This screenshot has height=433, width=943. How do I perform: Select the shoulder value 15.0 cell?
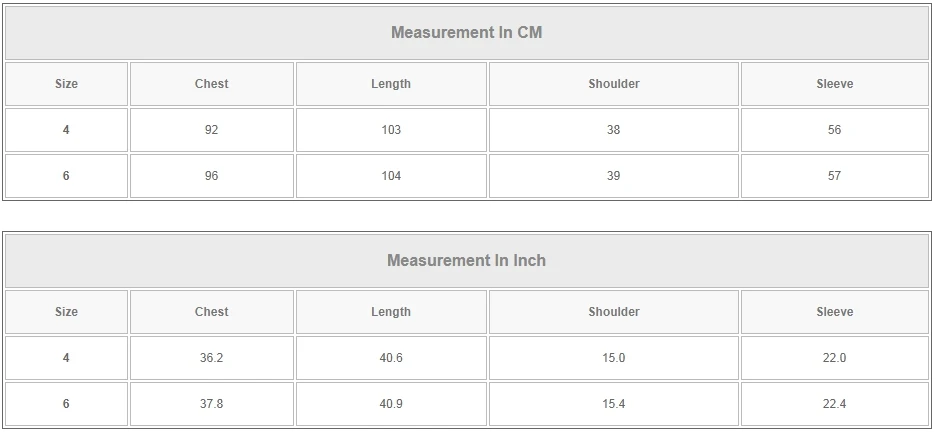[x=613, y=358]
